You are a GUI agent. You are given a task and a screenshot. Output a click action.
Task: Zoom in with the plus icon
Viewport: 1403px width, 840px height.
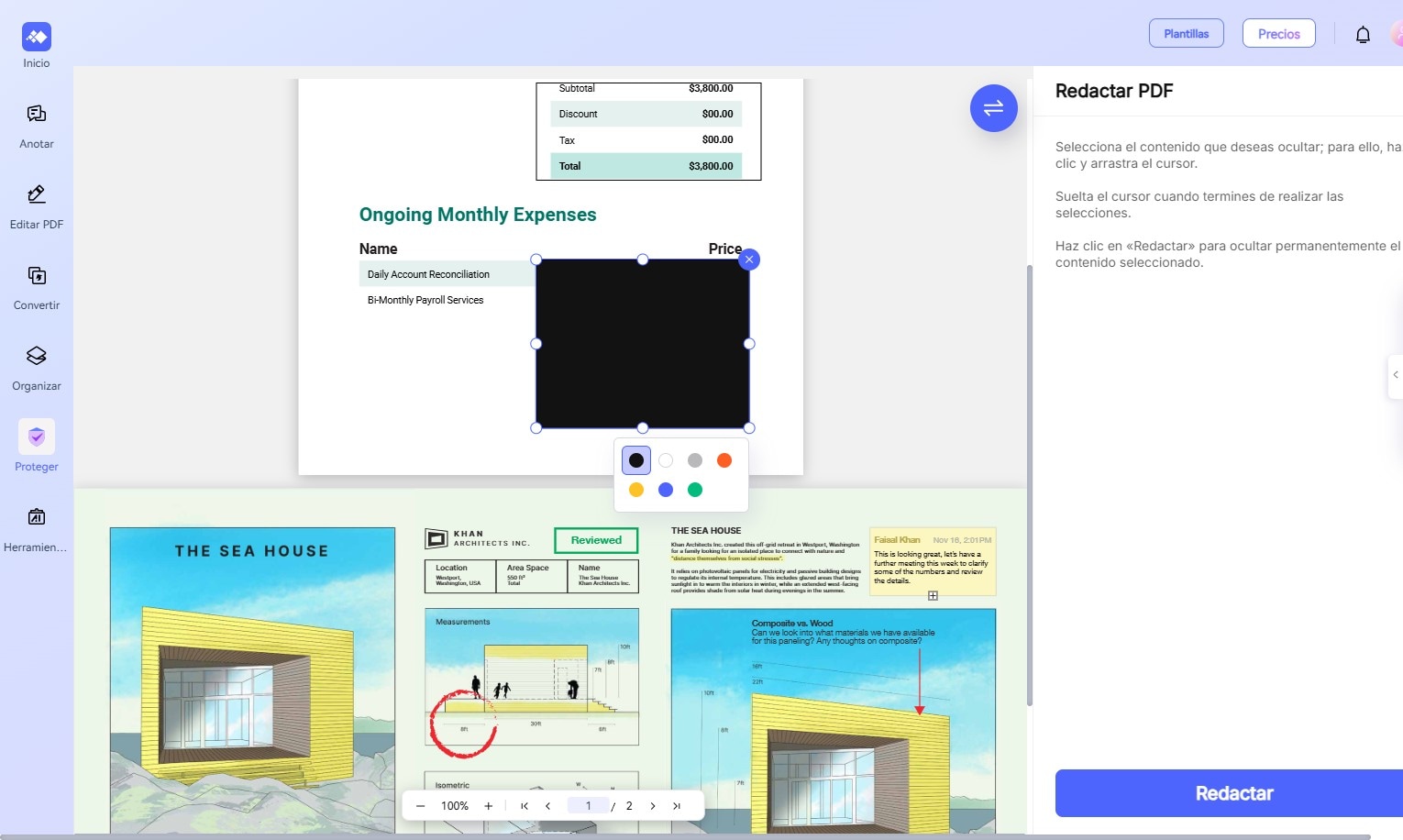tap(488, 806)
